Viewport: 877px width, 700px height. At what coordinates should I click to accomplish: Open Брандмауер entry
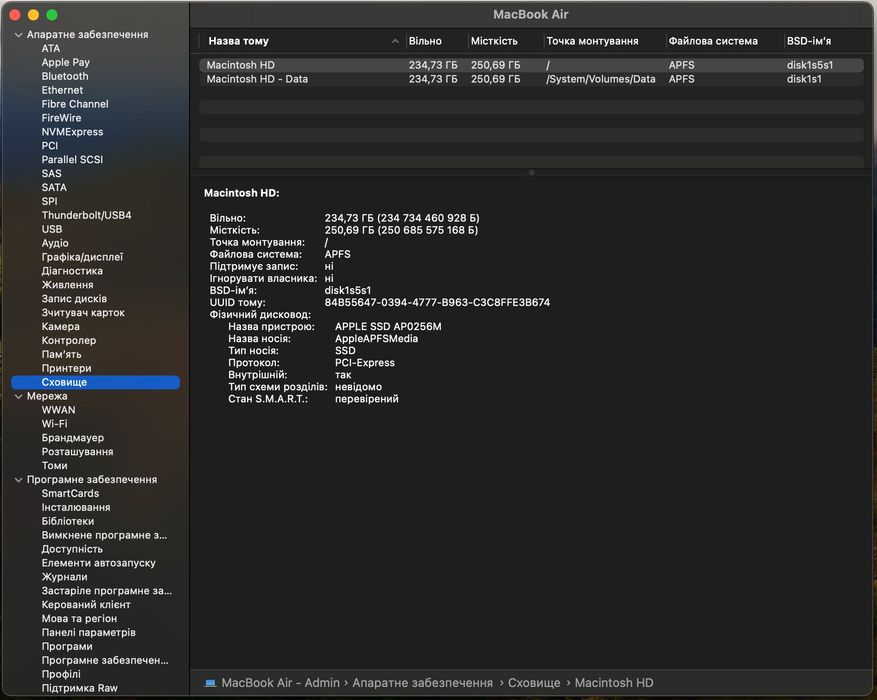[73, 438]
